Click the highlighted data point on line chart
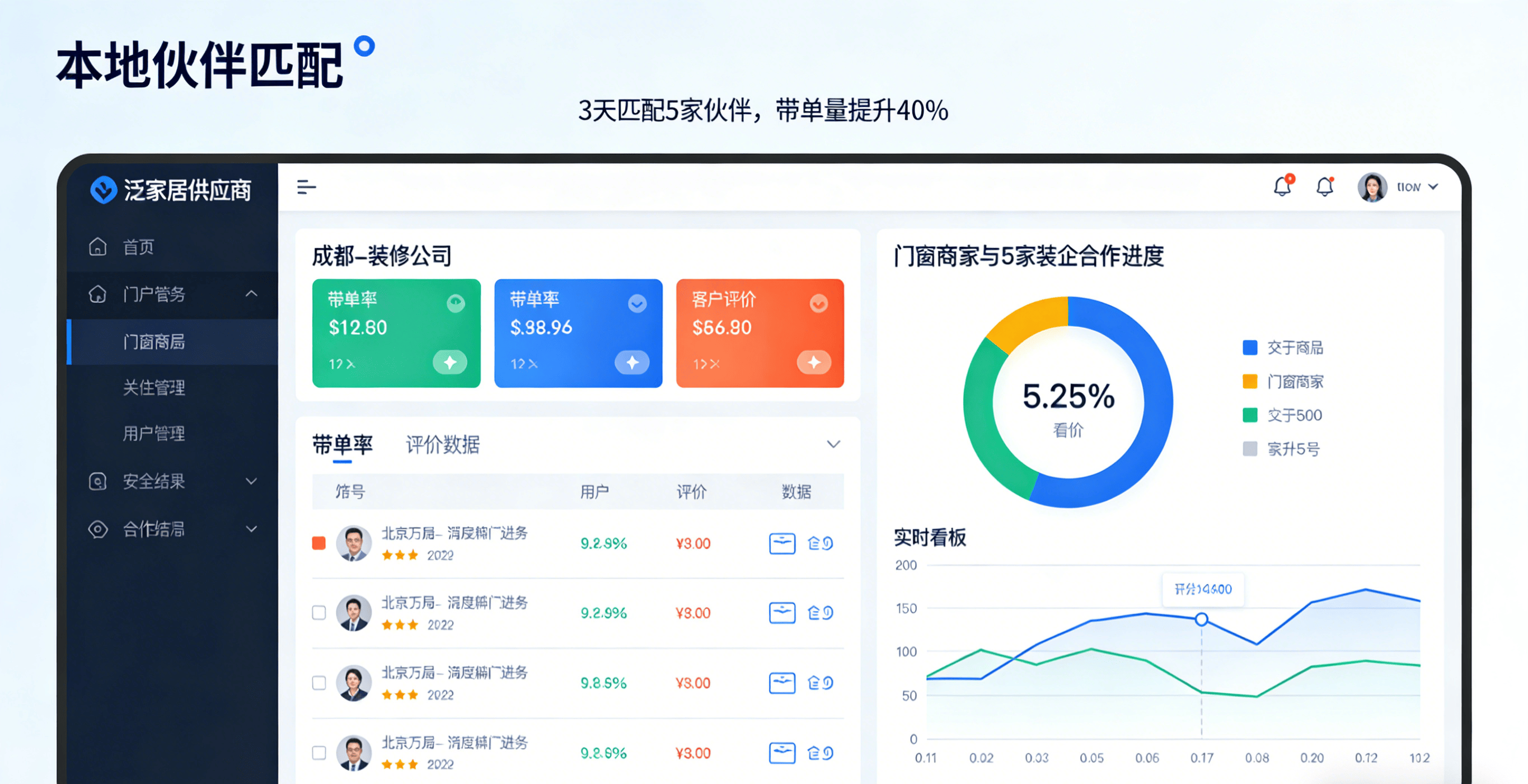1528x784 pixels. click(1201, 619)
